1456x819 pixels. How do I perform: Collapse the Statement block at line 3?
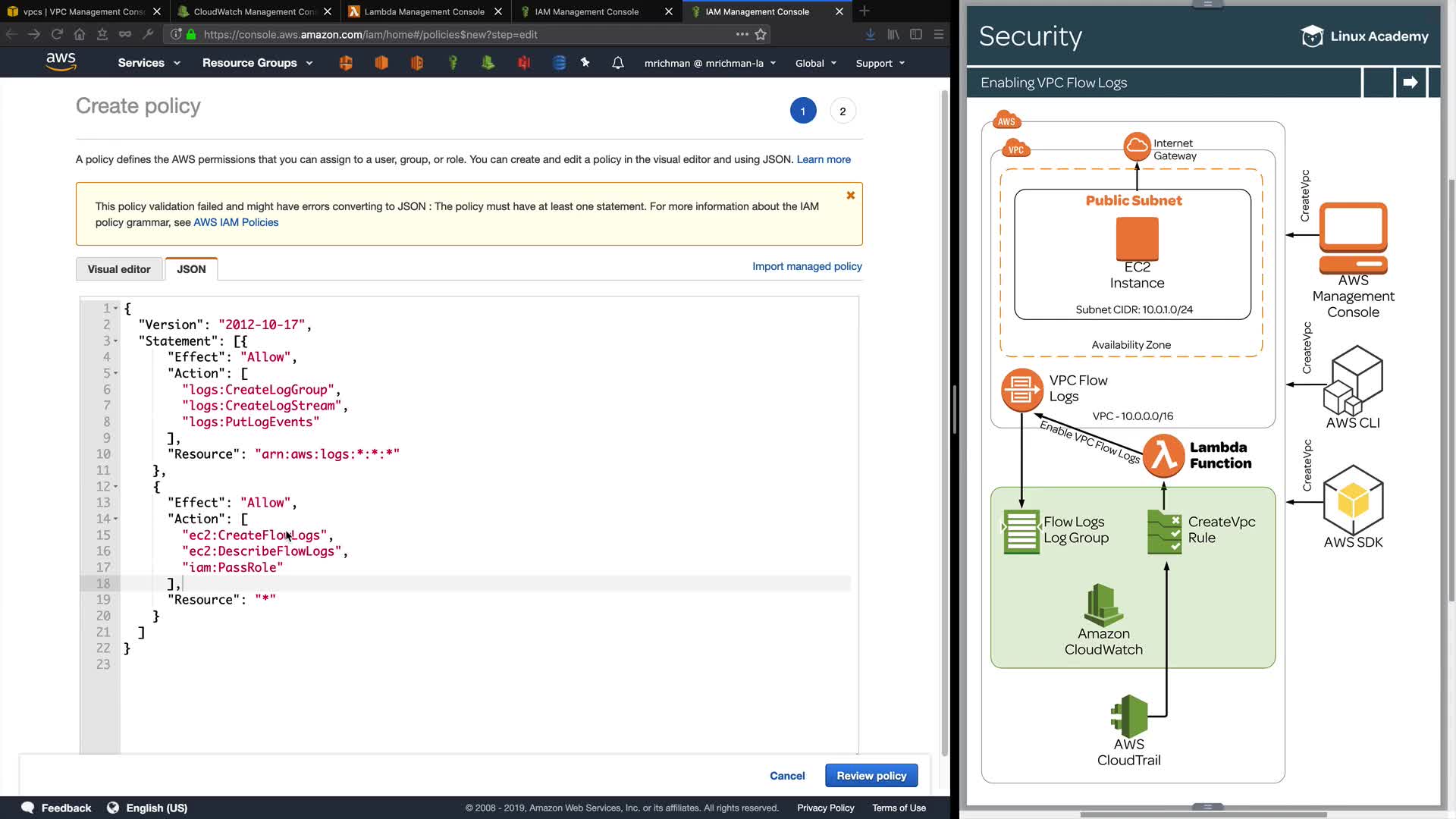[116, 341]
